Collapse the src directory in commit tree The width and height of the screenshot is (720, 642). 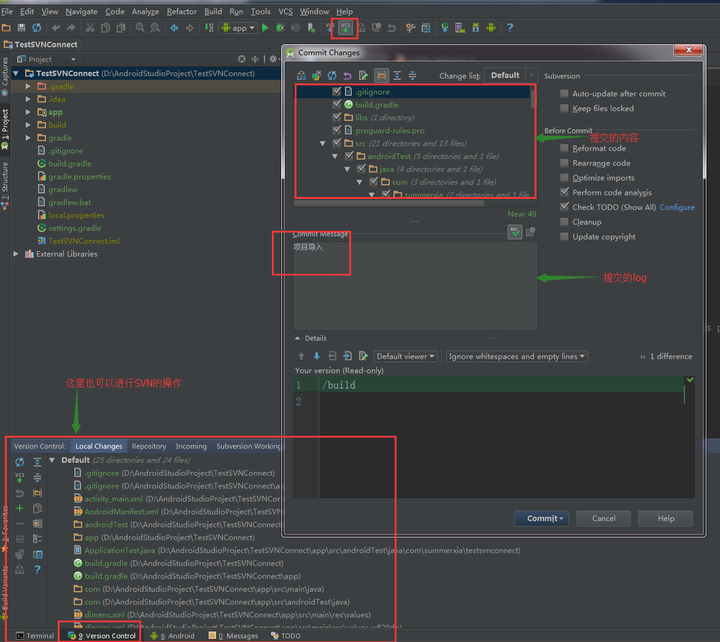[x=323, y=143]
